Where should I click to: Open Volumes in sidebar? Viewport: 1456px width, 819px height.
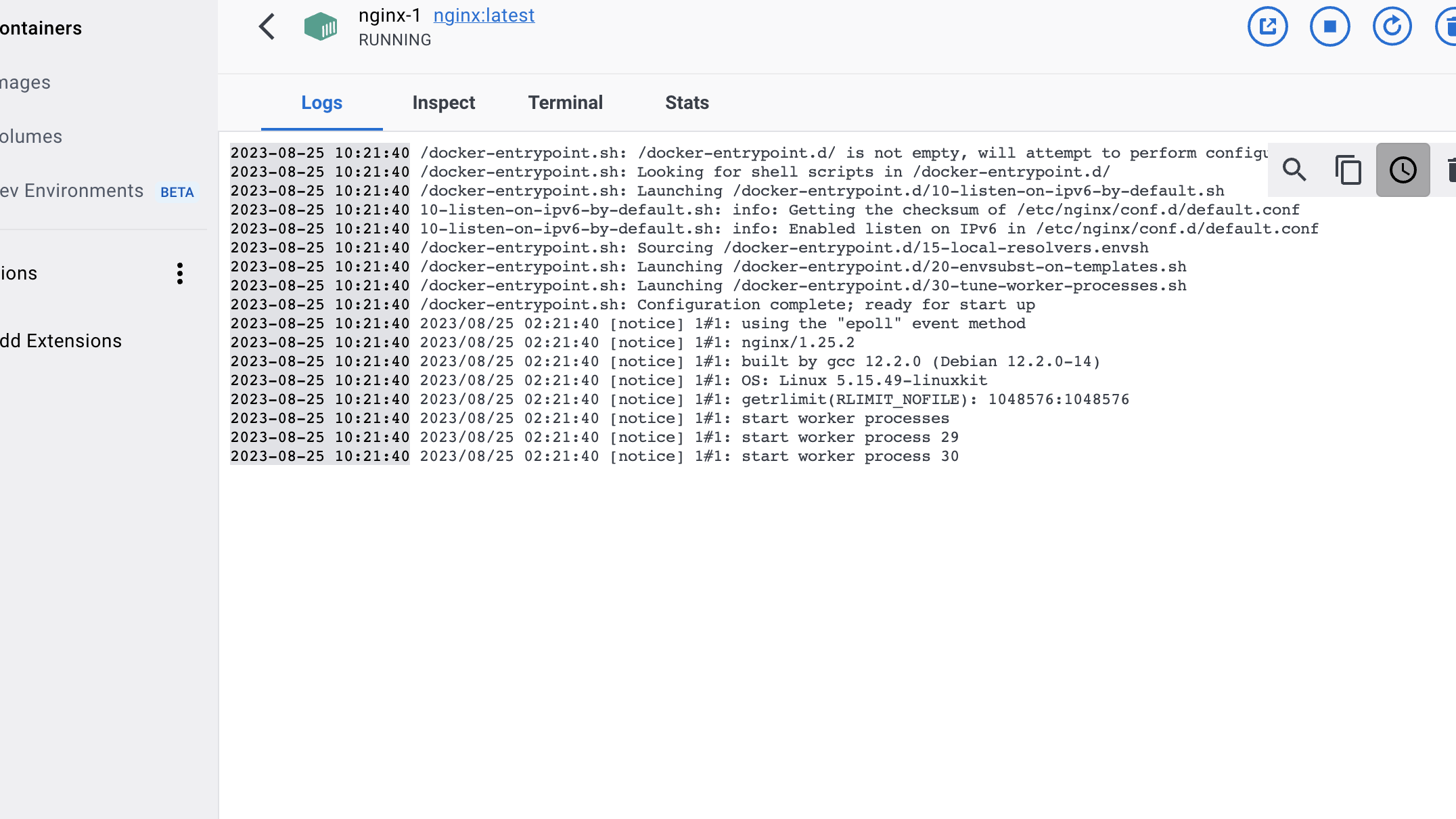click(31, 137)
